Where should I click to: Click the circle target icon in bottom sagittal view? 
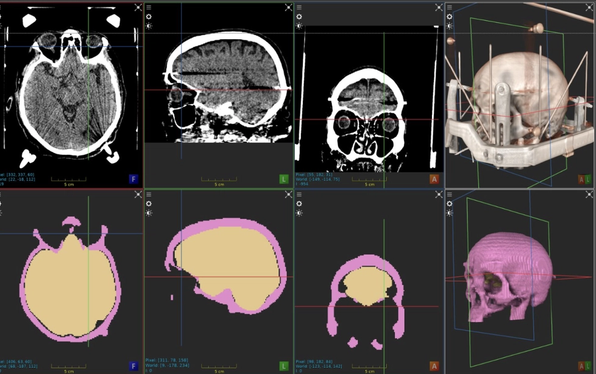tap(149, 204)
